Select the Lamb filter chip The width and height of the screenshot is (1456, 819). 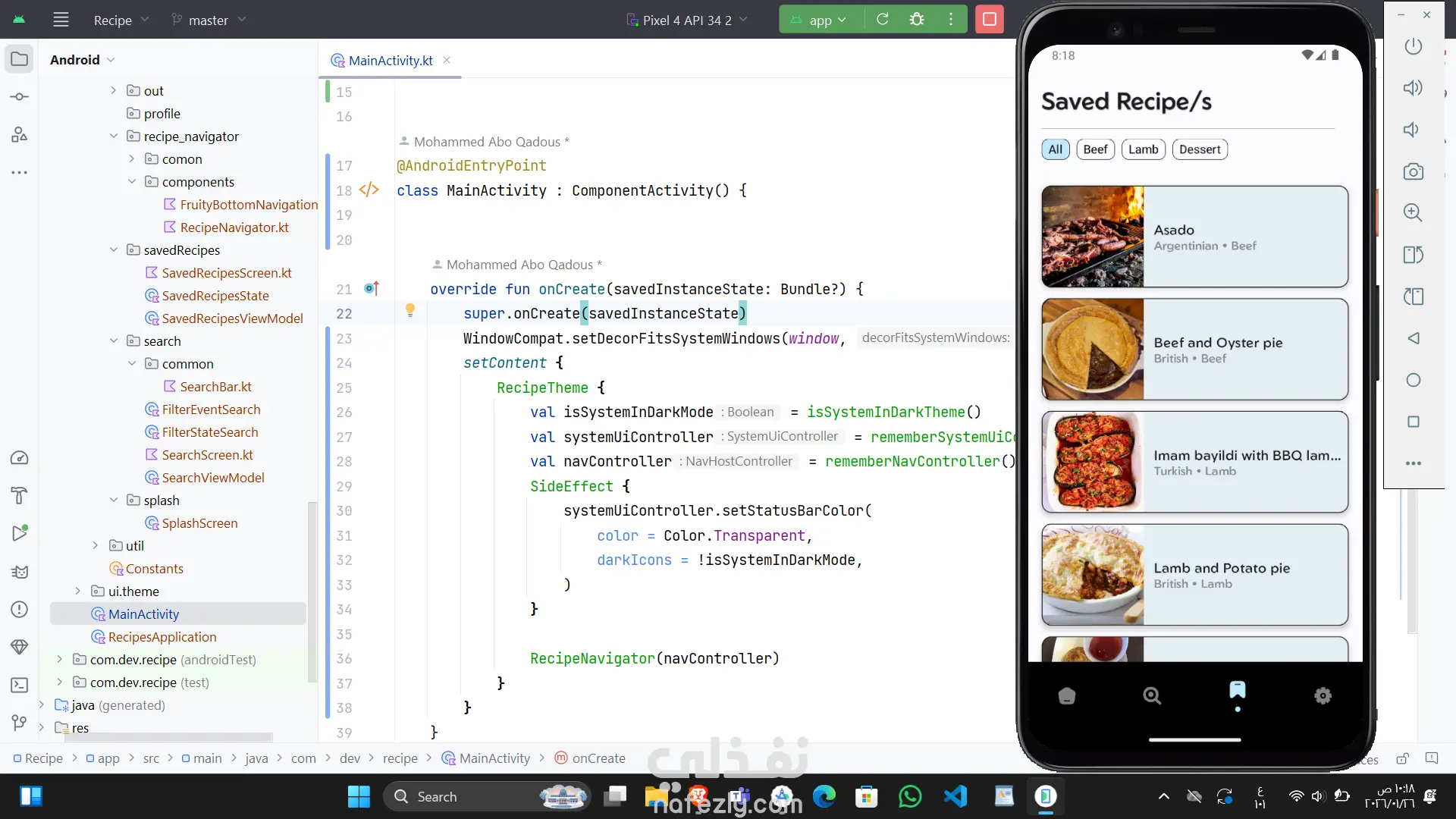pyautogui.click(x=1143, y=149)
